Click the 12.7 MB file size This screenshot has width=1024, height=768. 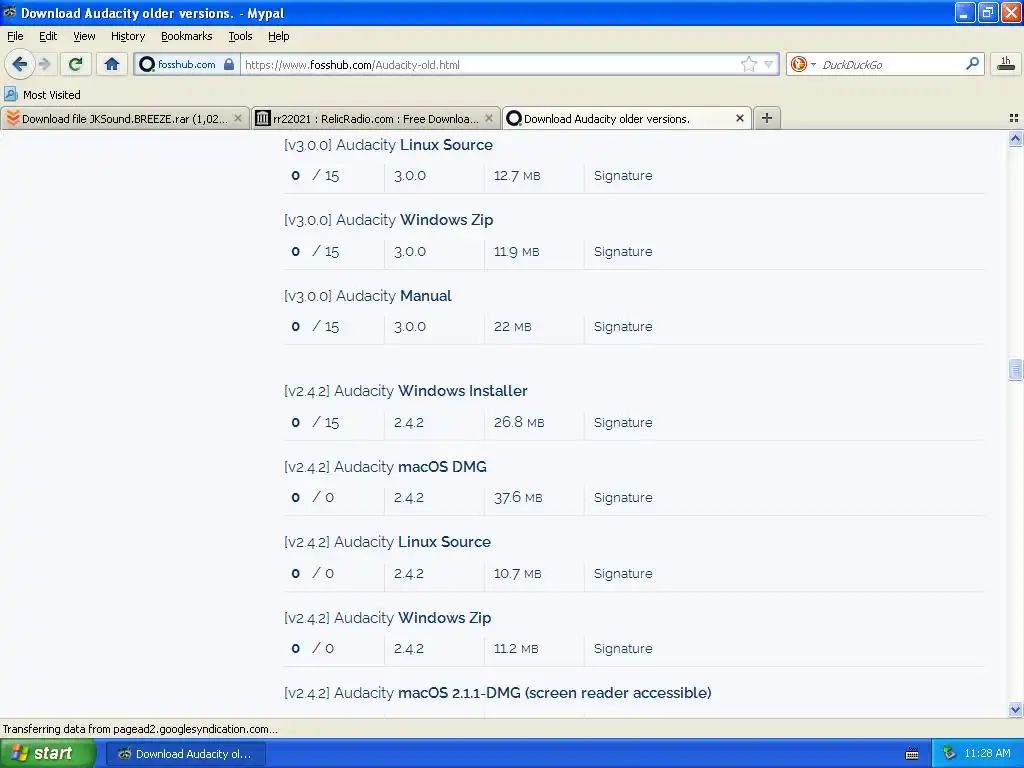517,176
